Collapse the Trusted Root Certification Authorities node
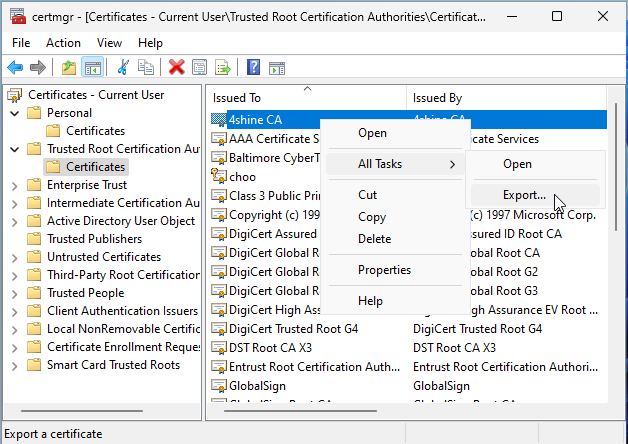 point(15,149)
